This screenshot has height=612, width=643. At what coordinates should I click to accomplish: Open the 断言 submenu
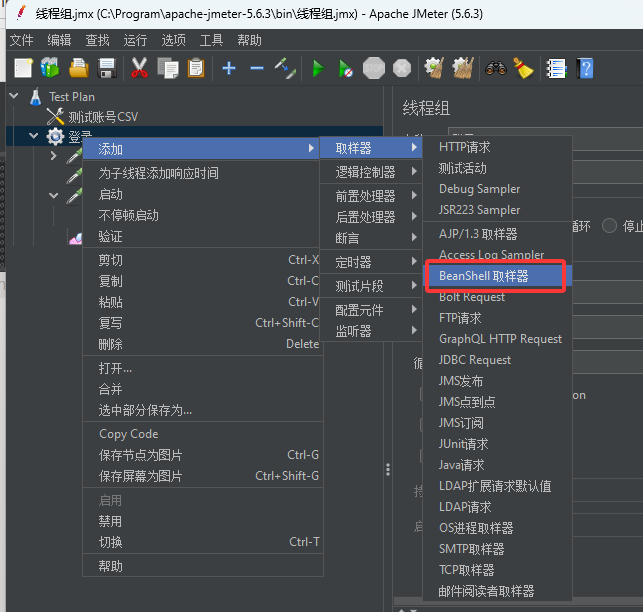(x=371, y=237)
